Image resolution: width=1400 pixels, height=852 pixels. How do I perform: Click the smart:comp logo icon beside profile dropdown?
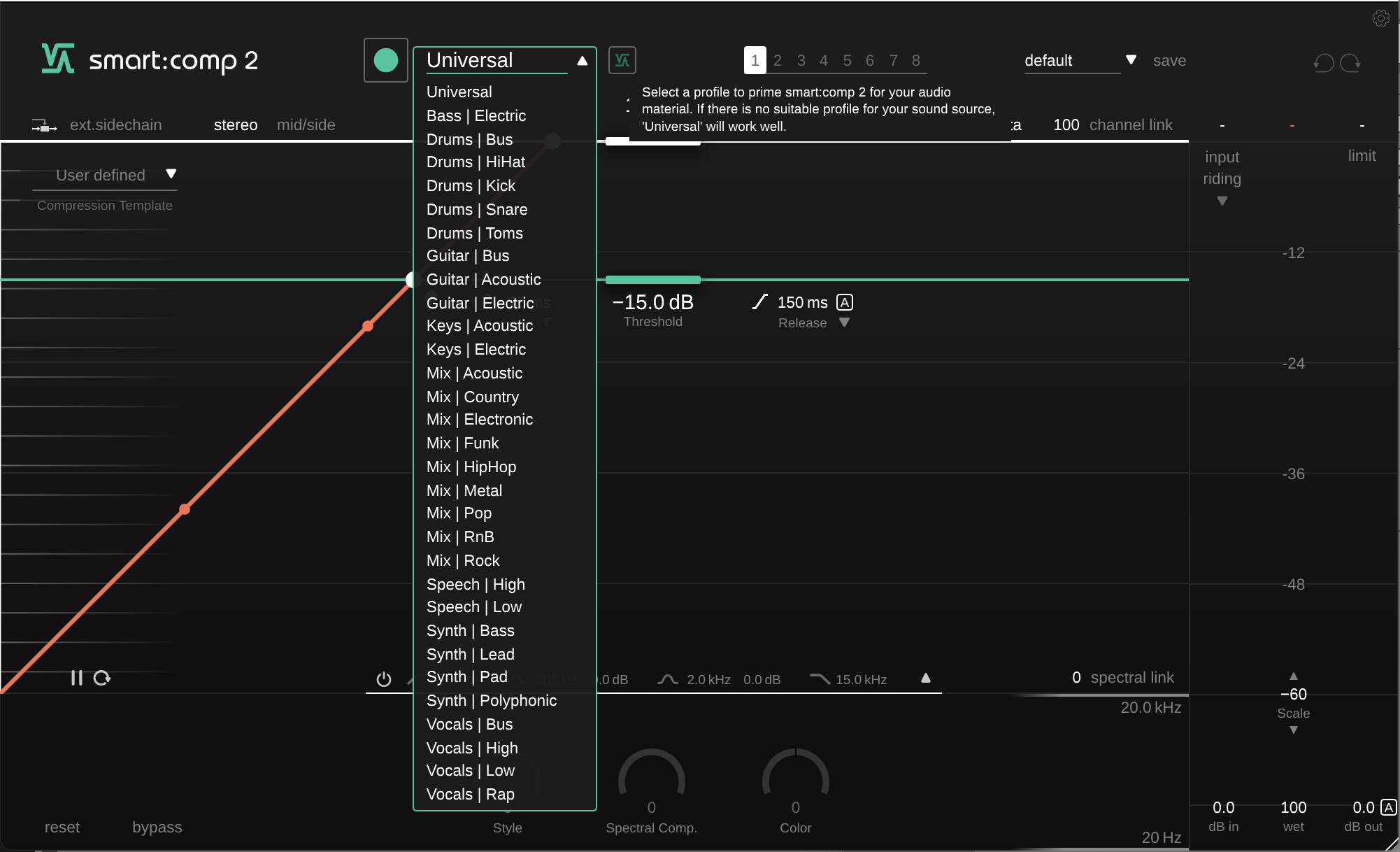pos(622,60)
